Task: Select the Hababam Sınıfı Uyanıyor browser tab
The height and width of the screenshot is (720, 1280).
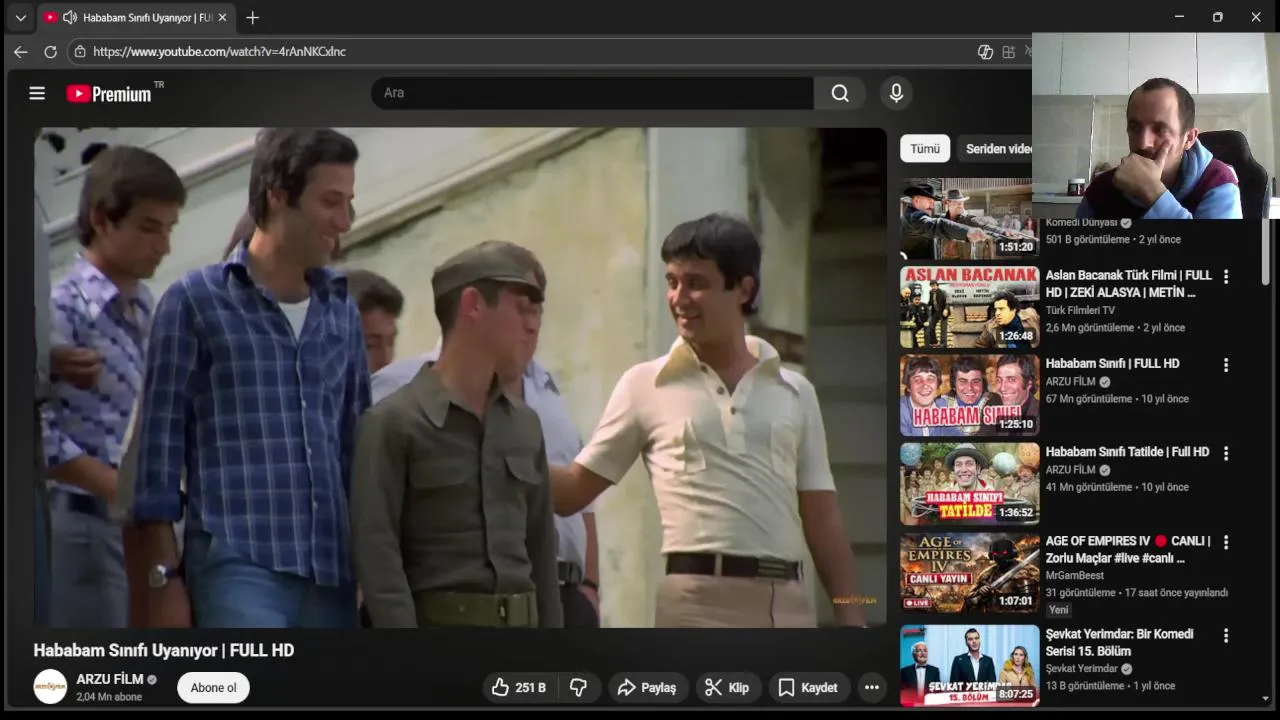Action: (136, 18)
